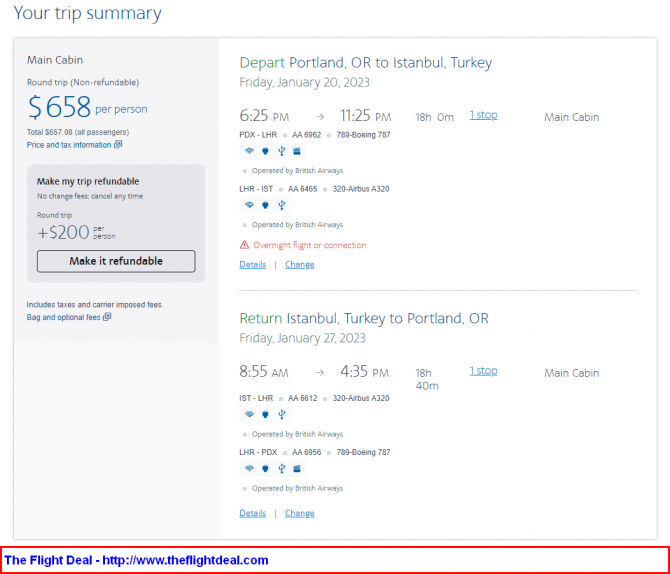Click power outlet icon for PDX - LHR flight
Viewport: 670px width, 574px height.
pyautogui.click(x=265, y=151)
